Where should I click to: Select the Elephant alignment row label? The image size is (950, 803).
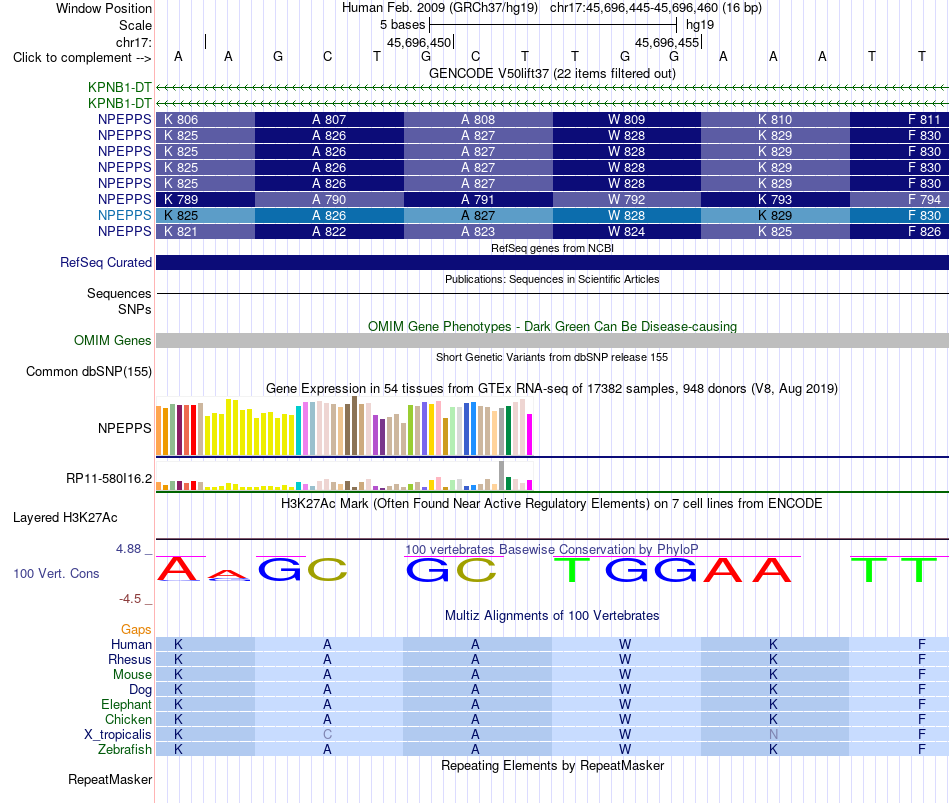126,704
